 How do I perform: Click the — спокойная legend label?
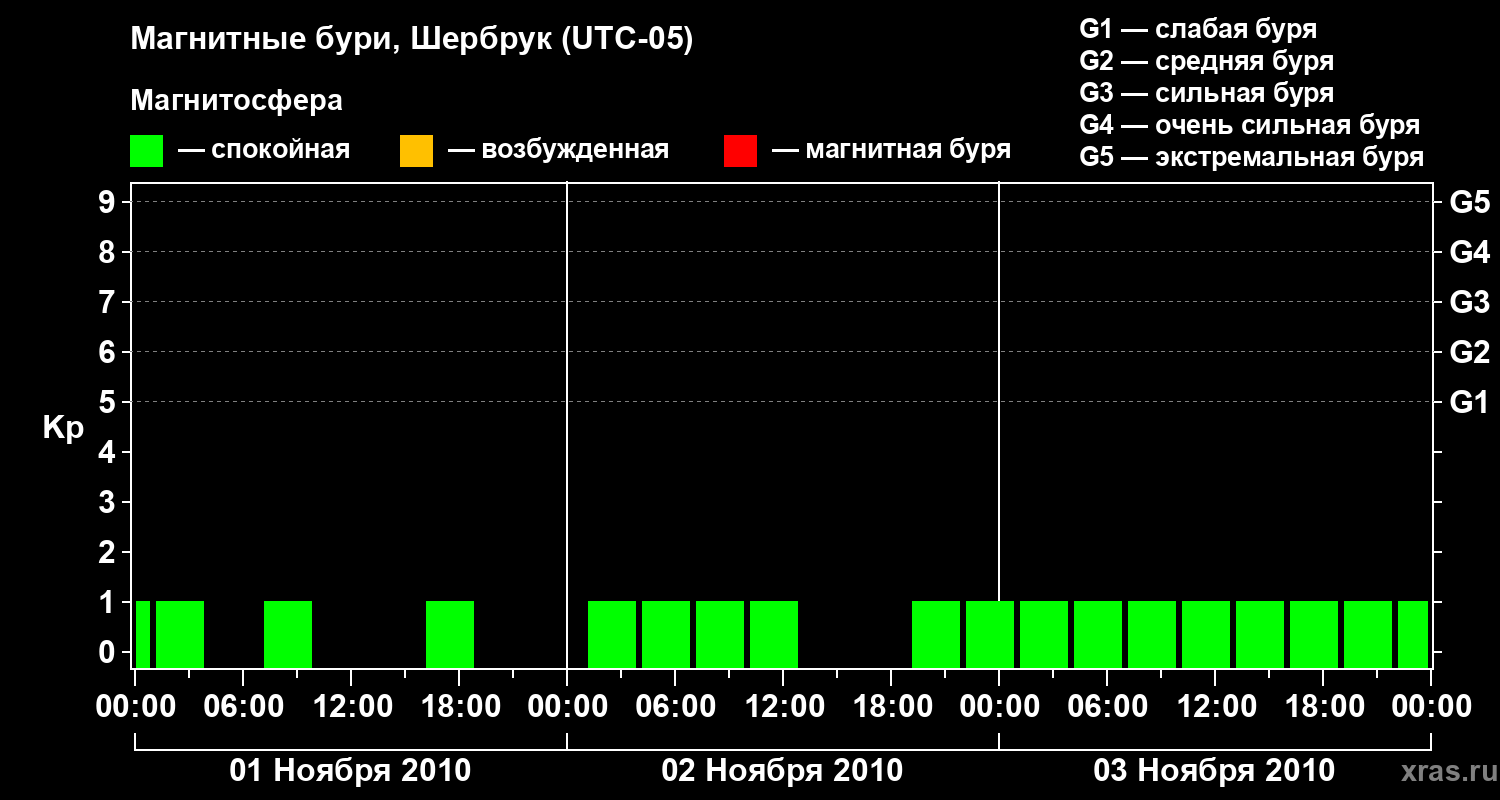coord(264,151)
